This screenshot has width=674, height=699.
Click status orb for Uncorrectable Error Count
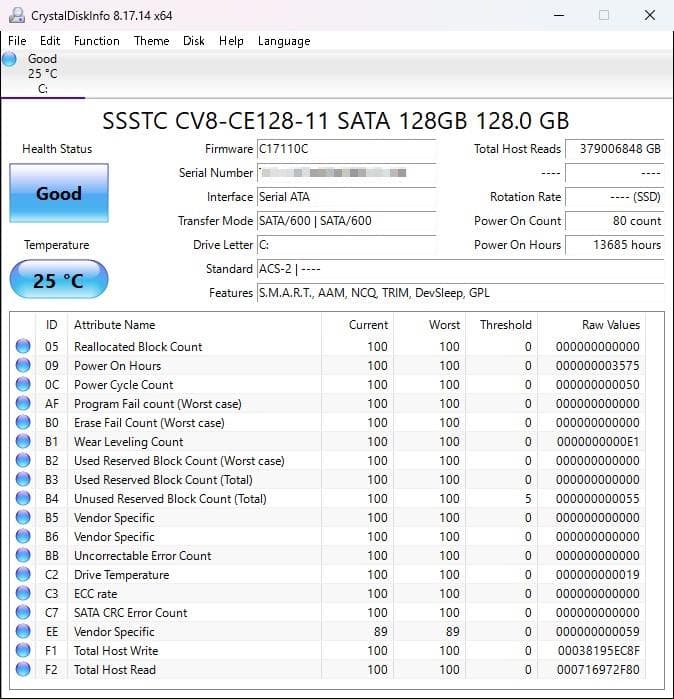coord(23,555)
